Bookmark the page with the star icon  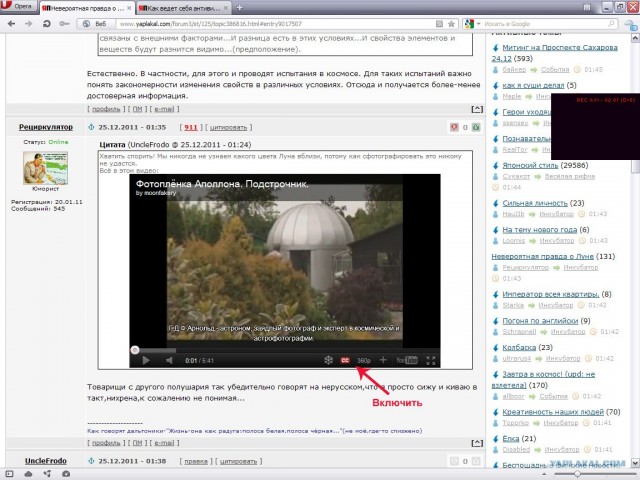click(x=451, y=24)
